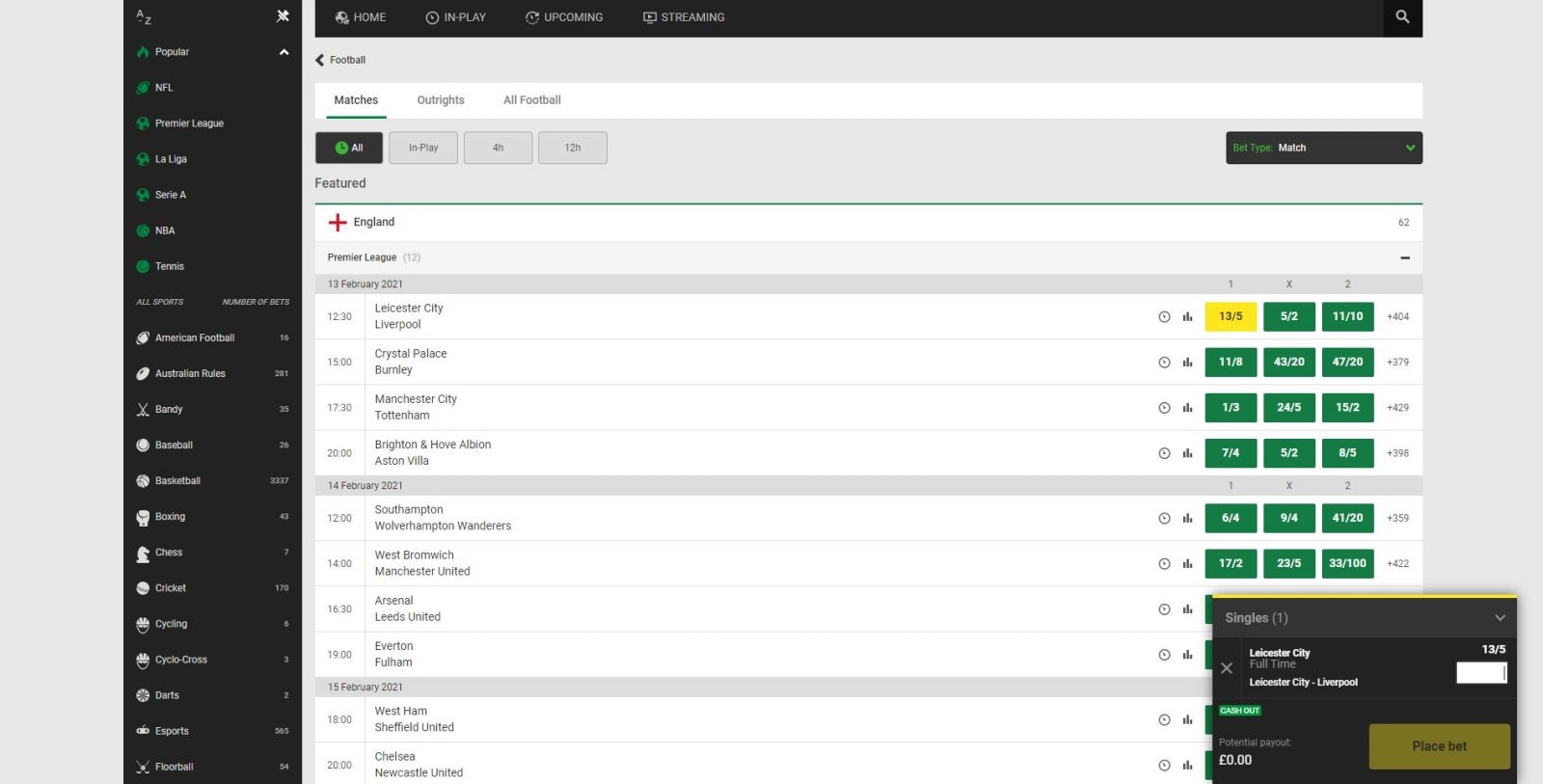Go back using Football arrow
This screenshot has height=784, width=1543.
click(x=320, y=60)
